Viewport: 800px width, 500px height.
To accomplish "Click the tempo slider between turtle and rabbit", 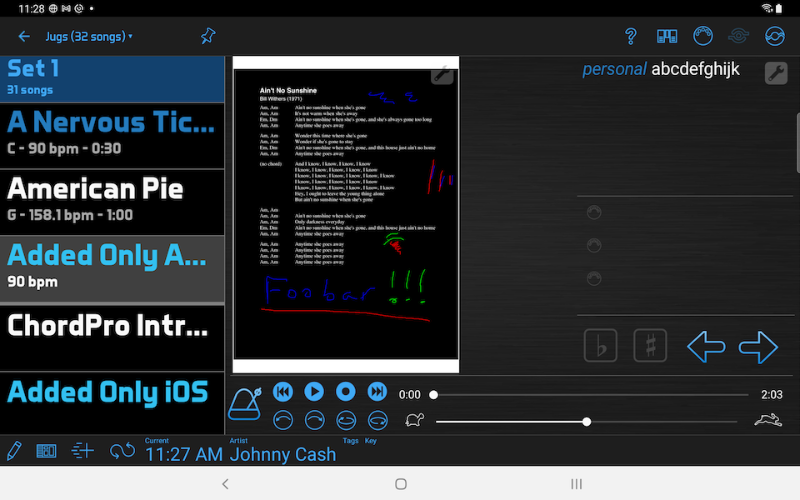I will point(587,421).
